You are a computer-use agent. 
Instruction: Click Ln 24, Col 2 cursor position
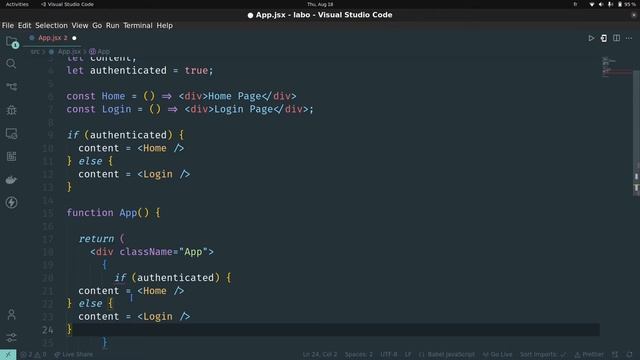pos(320,355)
